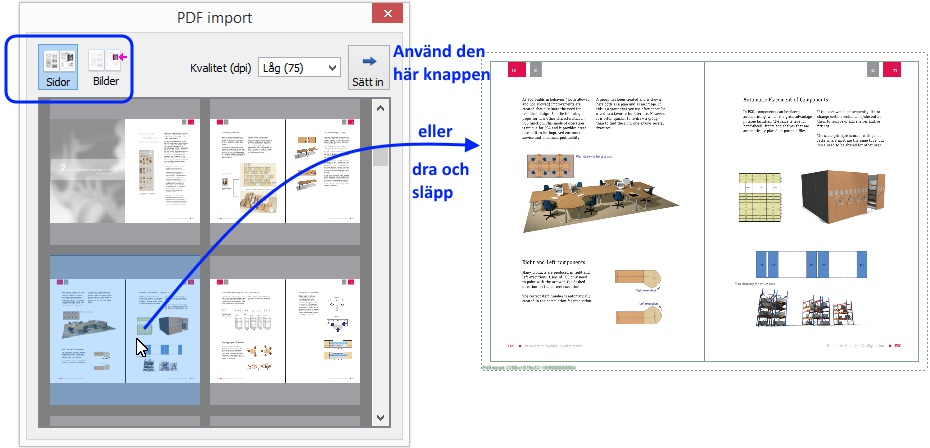Select the first page spread thumbnail

click(x=125, y=170)
